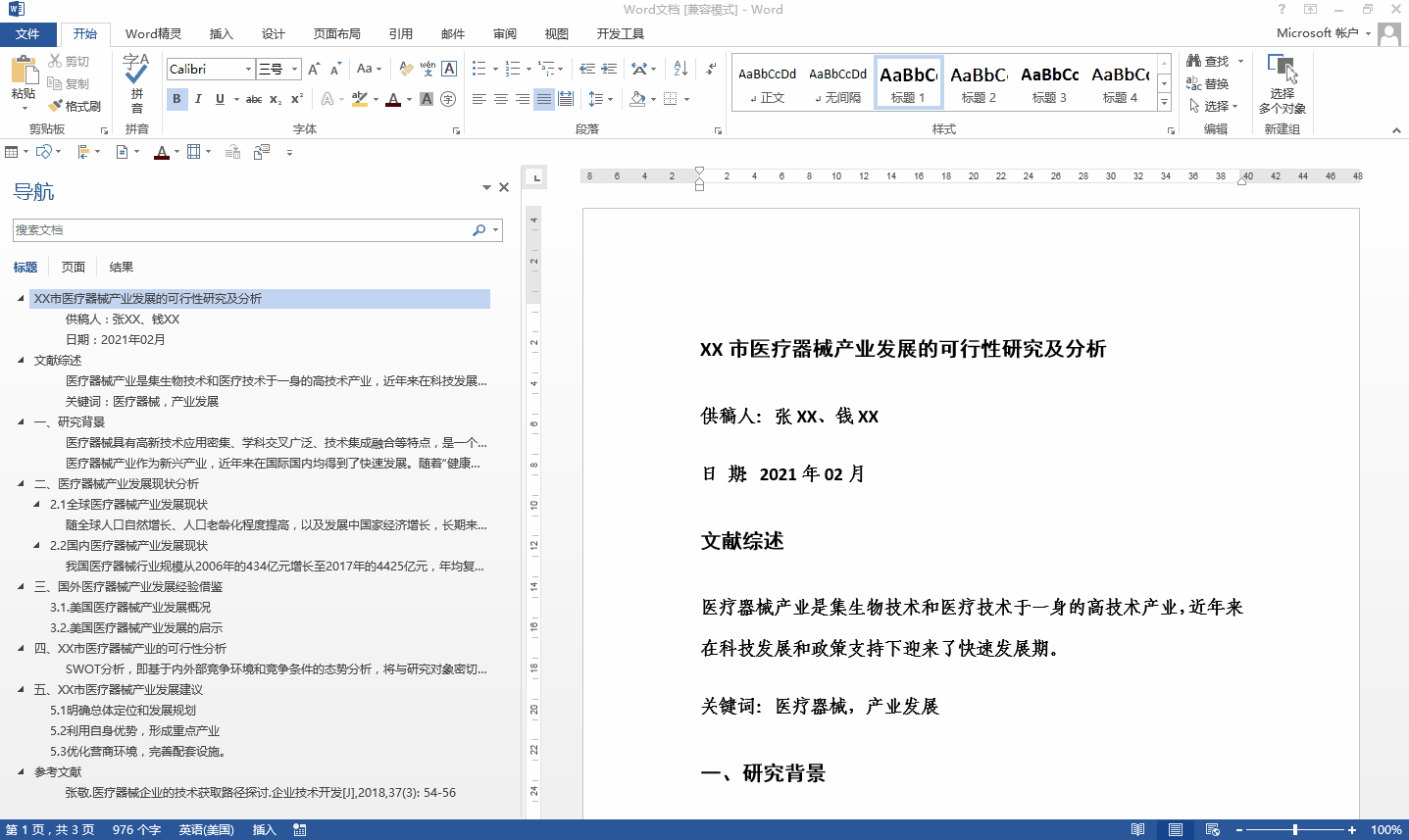Toggle underline formatting

click(218, 98)
